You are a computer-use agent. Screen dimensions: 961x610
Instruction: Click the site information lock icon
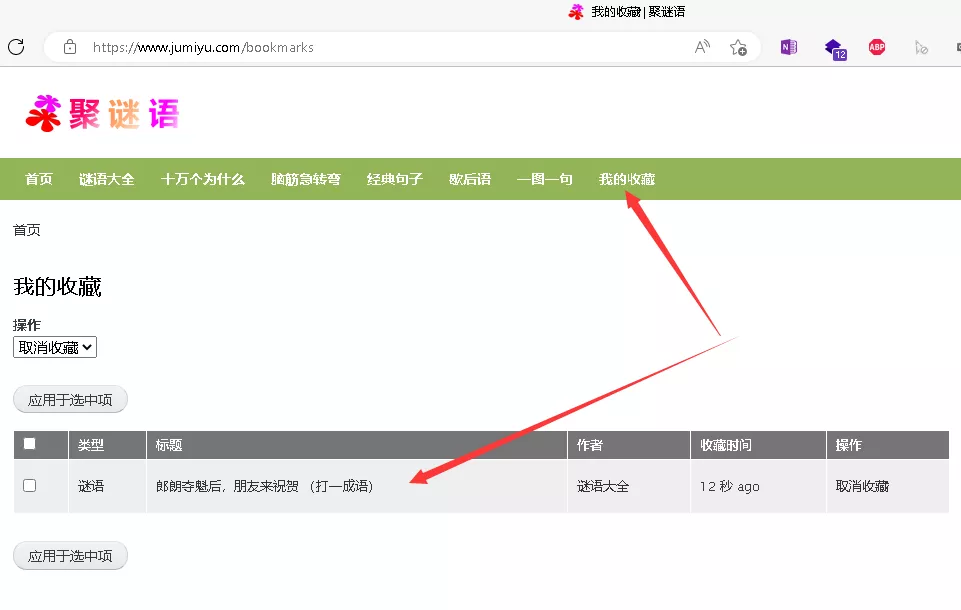[69, 46]
